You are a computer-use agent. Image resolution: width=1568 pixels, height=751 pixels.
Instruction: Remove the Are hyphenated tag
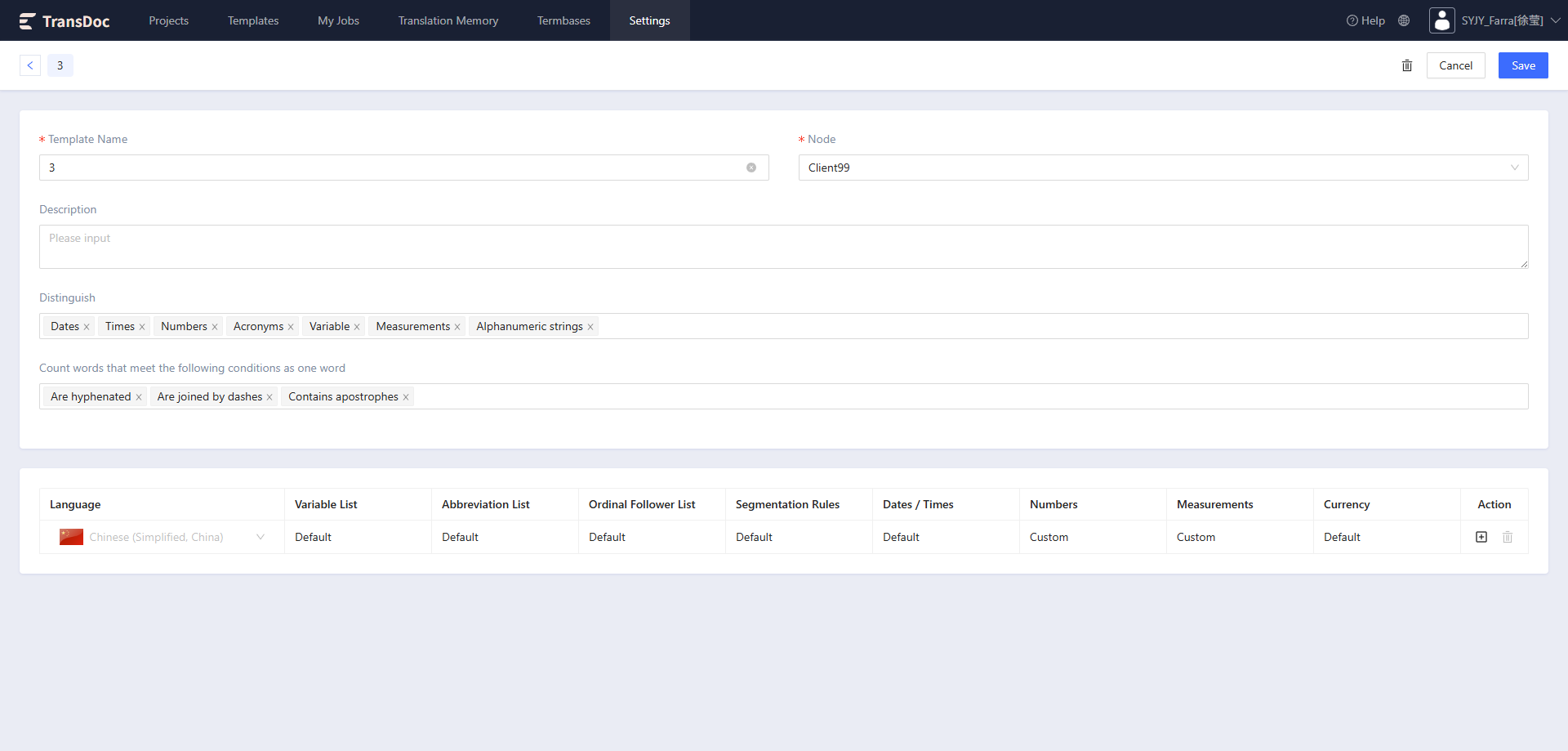(139, 397)
